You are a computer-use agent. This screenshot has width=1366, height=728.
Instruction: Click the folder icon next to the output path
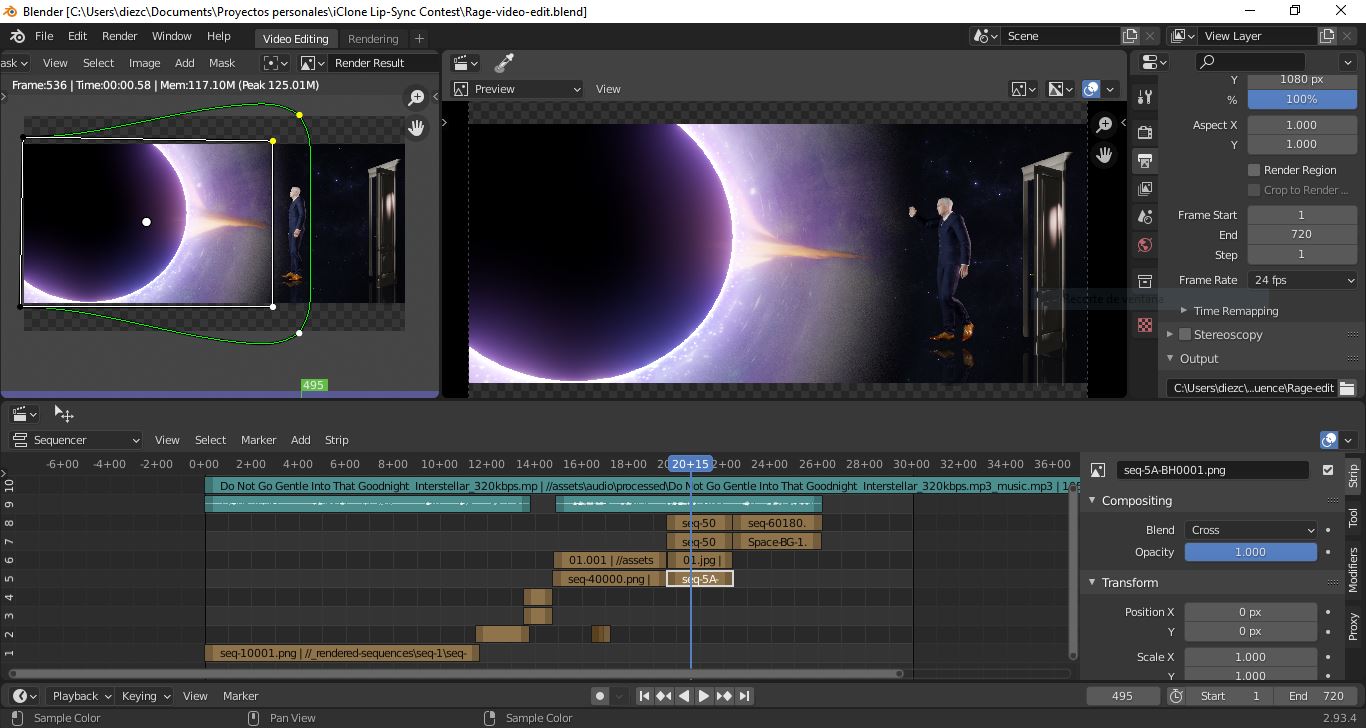tap(1346, 388)
